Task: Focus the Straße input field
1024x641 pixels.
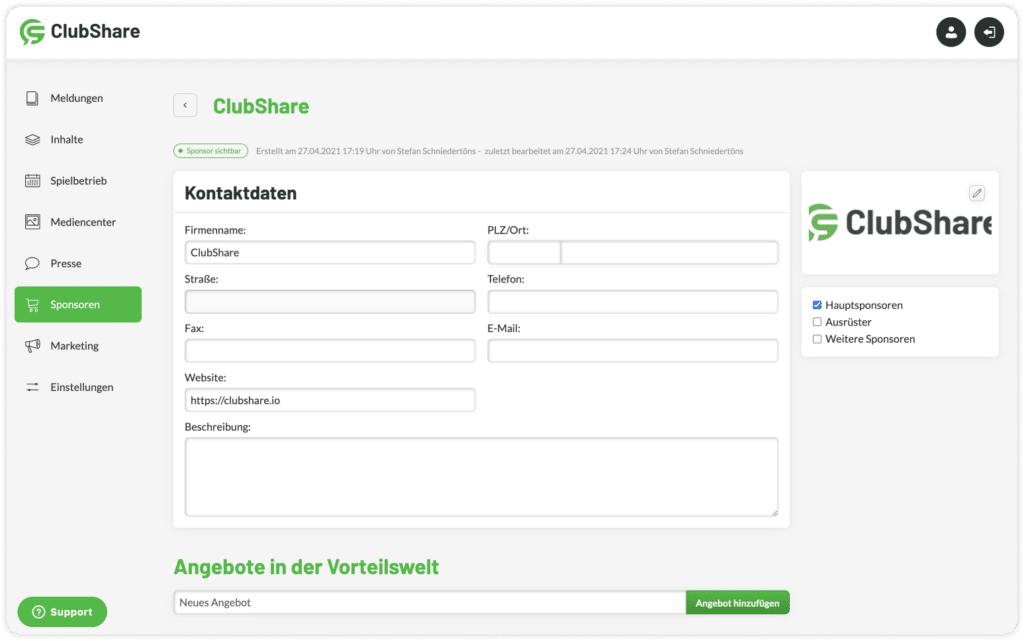Action: pyautogui.click(x=330, y=302)
